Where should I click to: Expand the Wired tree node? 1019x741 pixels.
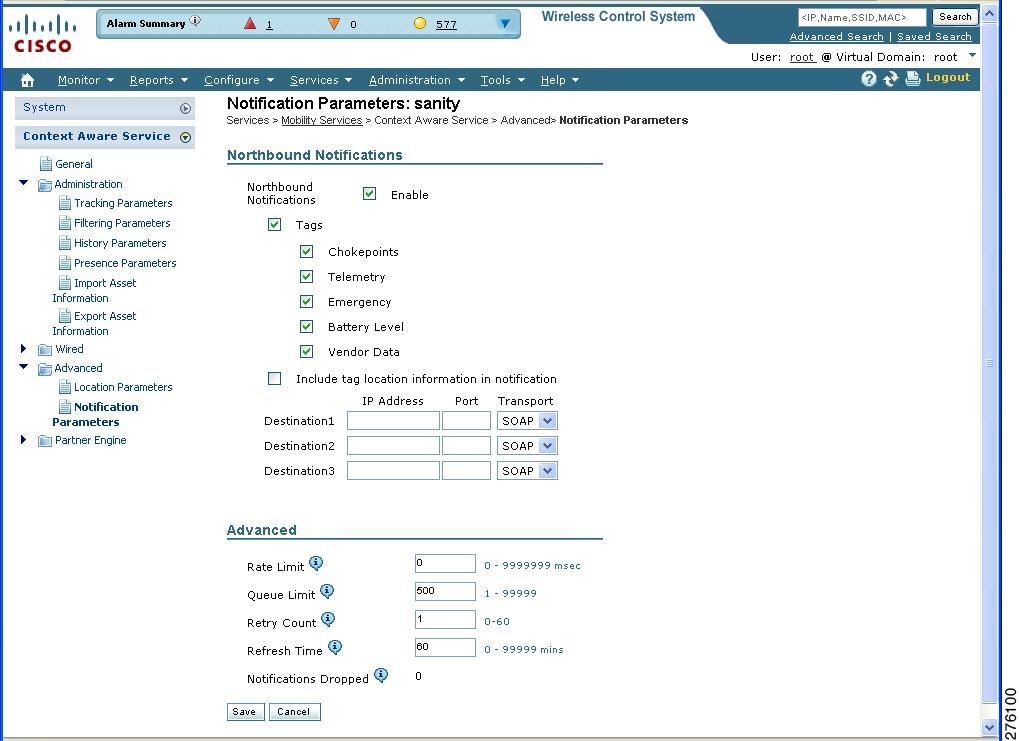coord(23,349)
